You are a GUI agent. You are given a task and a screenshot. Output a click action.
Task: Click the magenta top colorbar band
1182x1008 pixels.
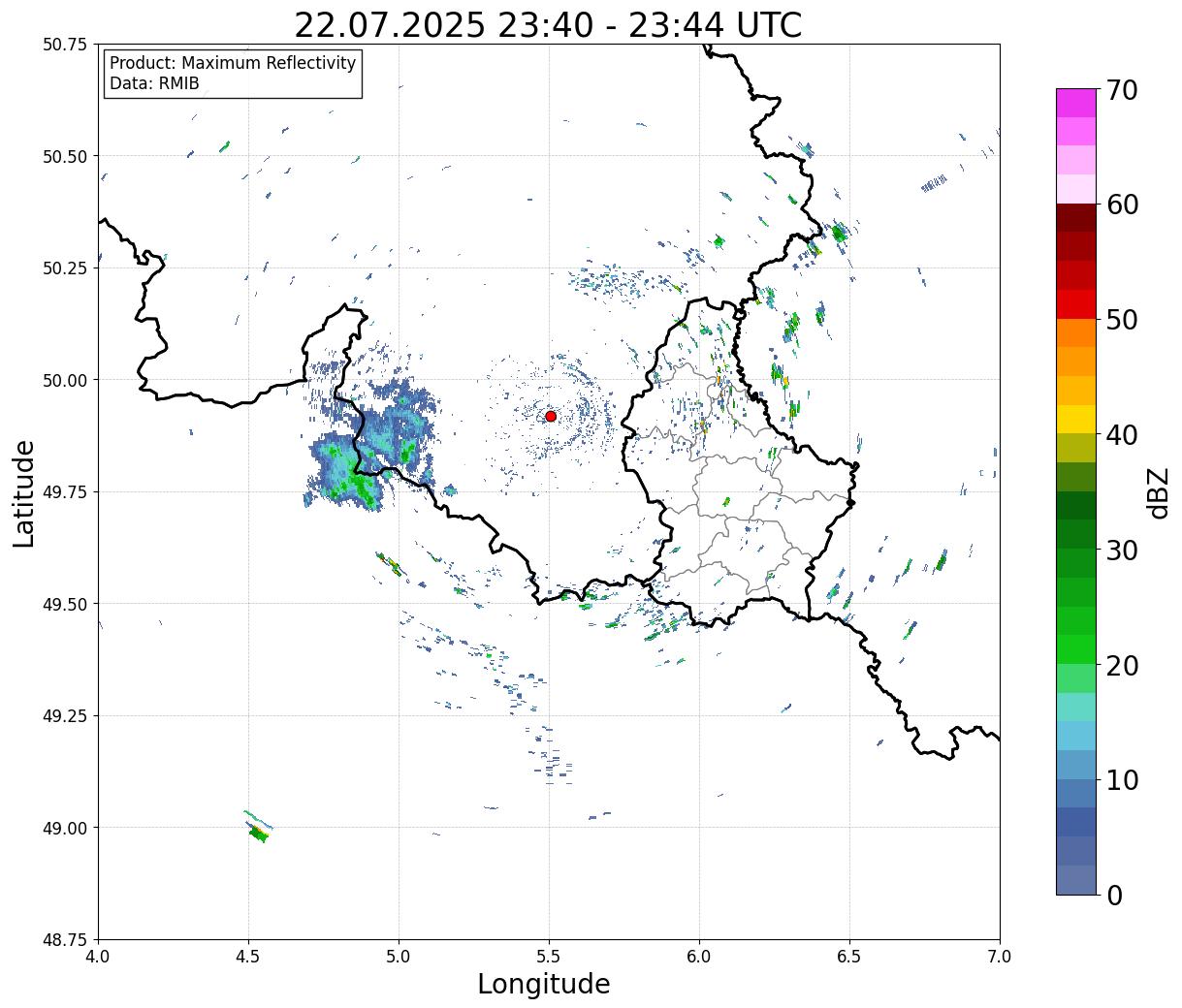pyautogui.click(x=1076, y=104)
